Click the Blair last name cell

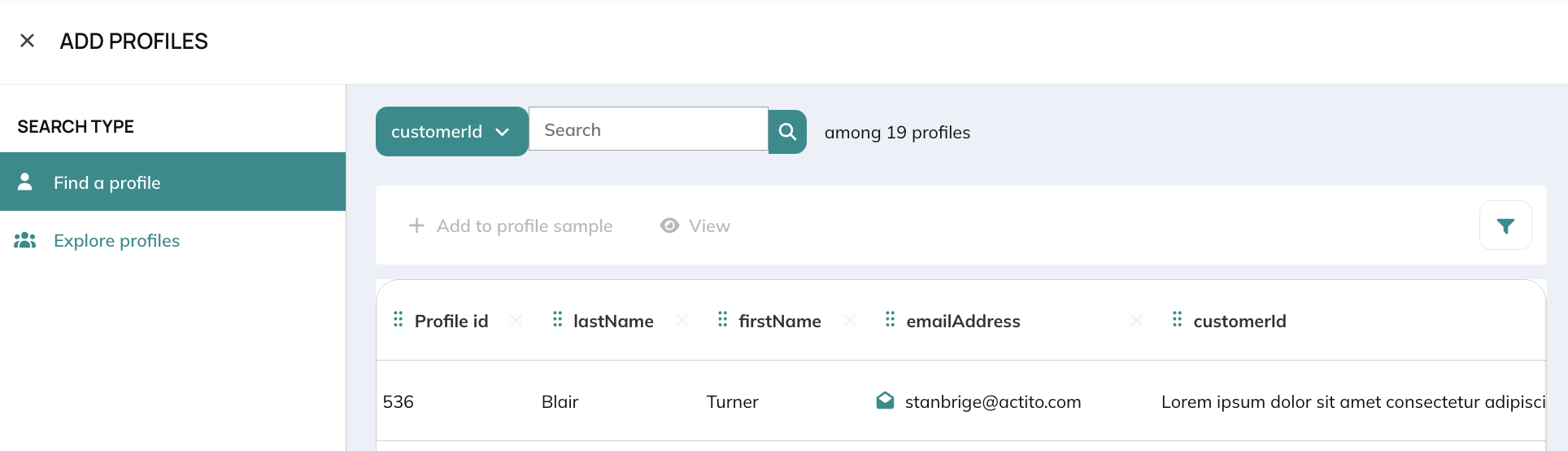point(560,401)
